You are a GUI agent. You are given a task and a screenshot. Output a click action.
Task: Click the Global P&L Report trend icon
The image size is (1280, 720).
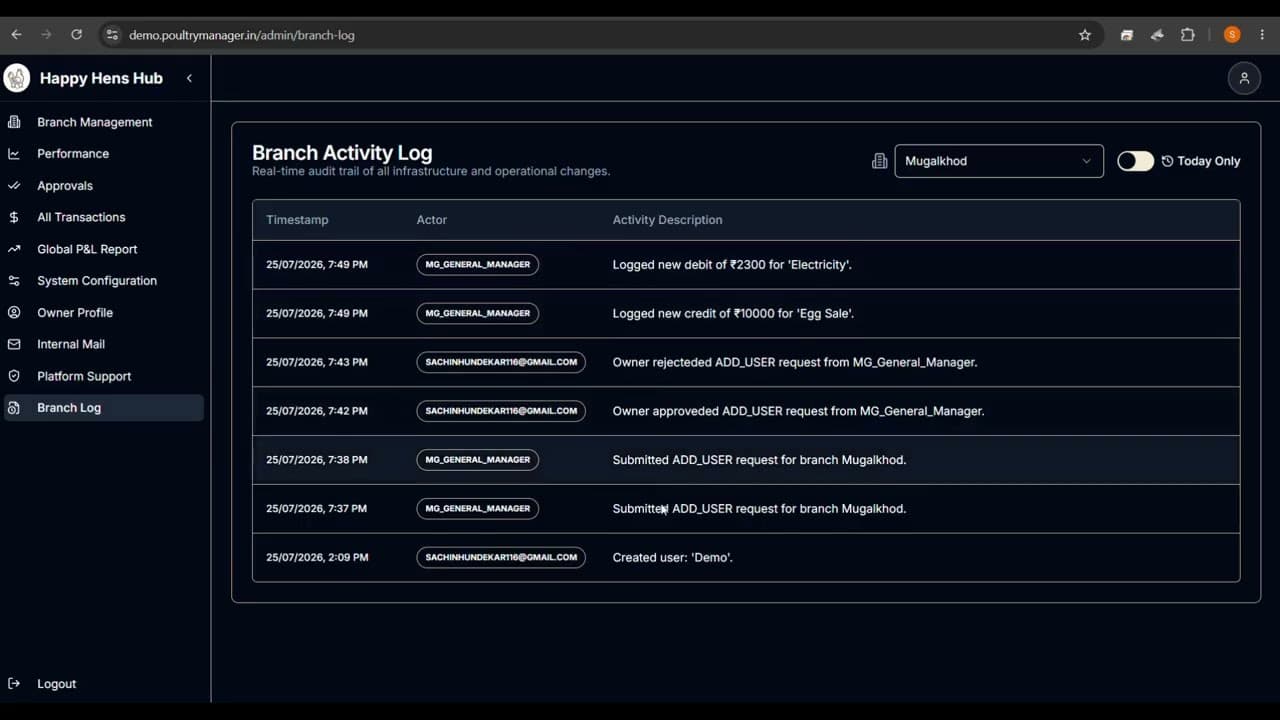(x=14, y=249)
